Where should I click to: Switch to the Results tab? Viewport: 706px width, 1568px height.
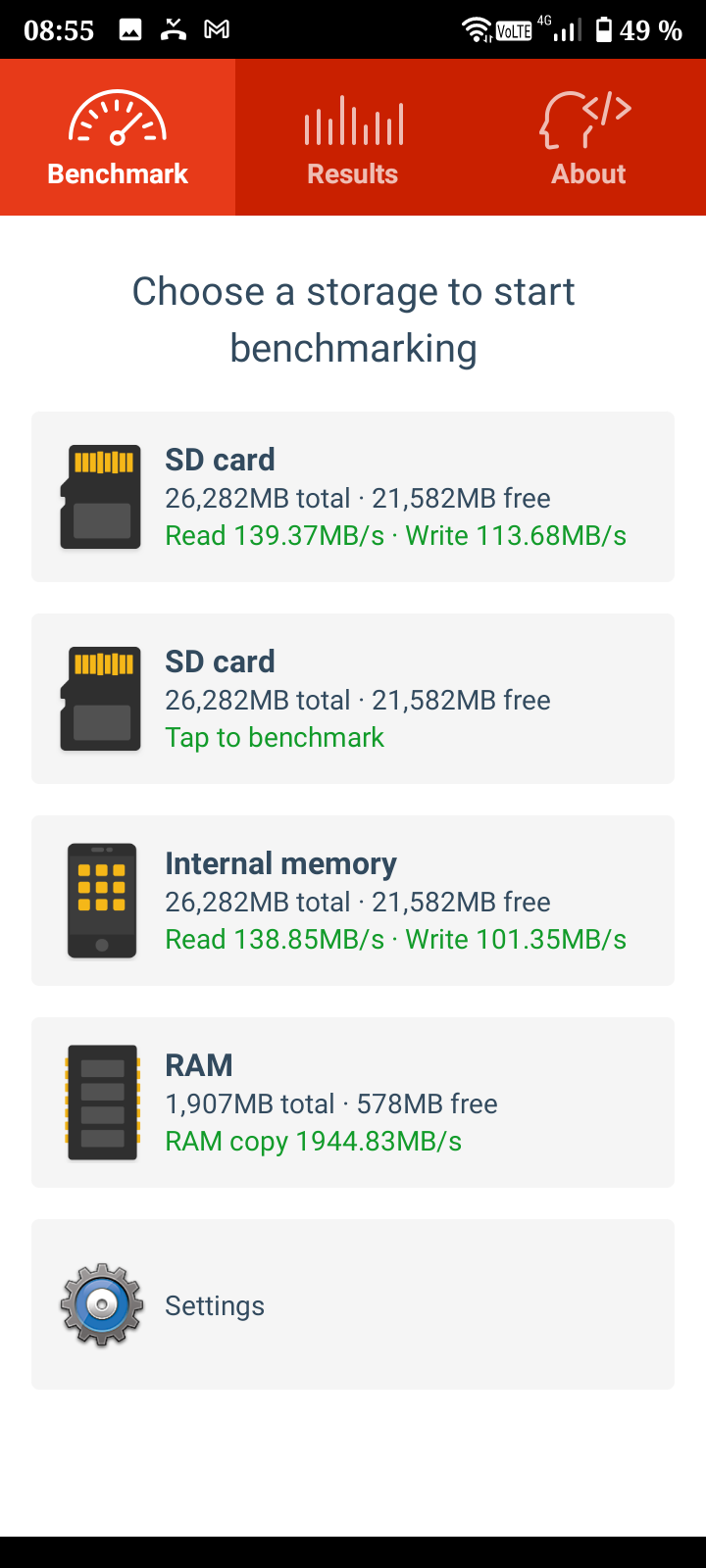pos(353,173)
